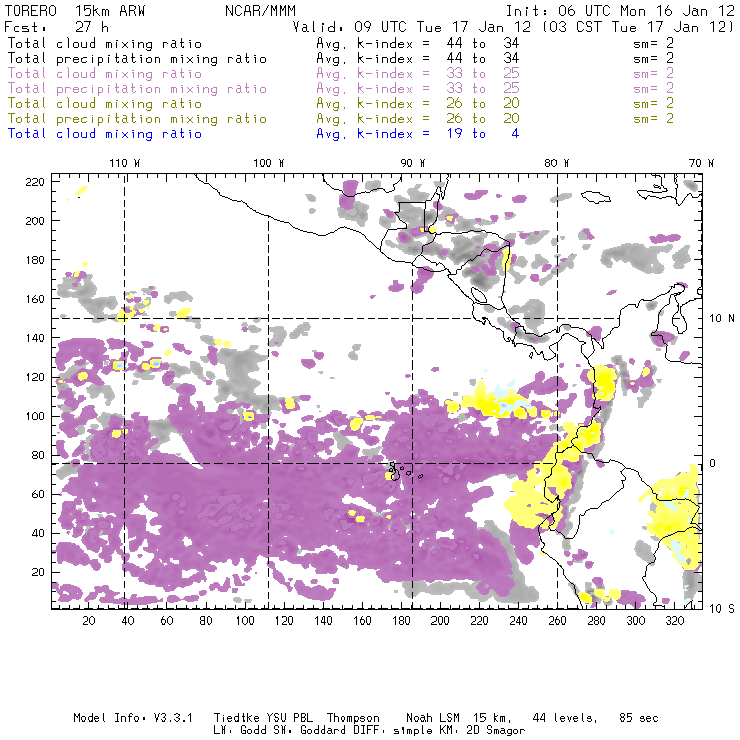Click the 'TORERO 15km ARW' title text
The image size is (740, 740).
click(x=75, y=11)
